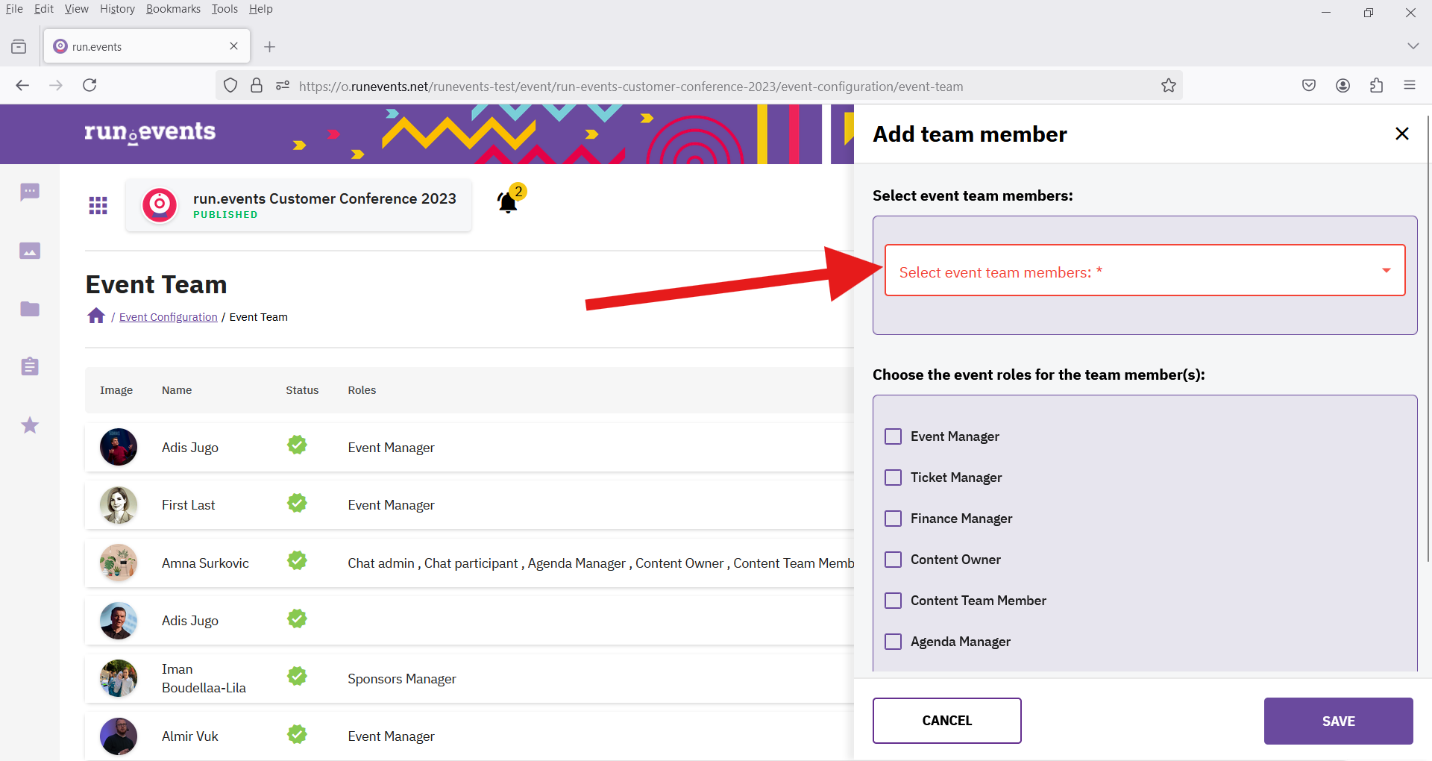Click status check icon for Almir Vuk

(x=297, y=734)
